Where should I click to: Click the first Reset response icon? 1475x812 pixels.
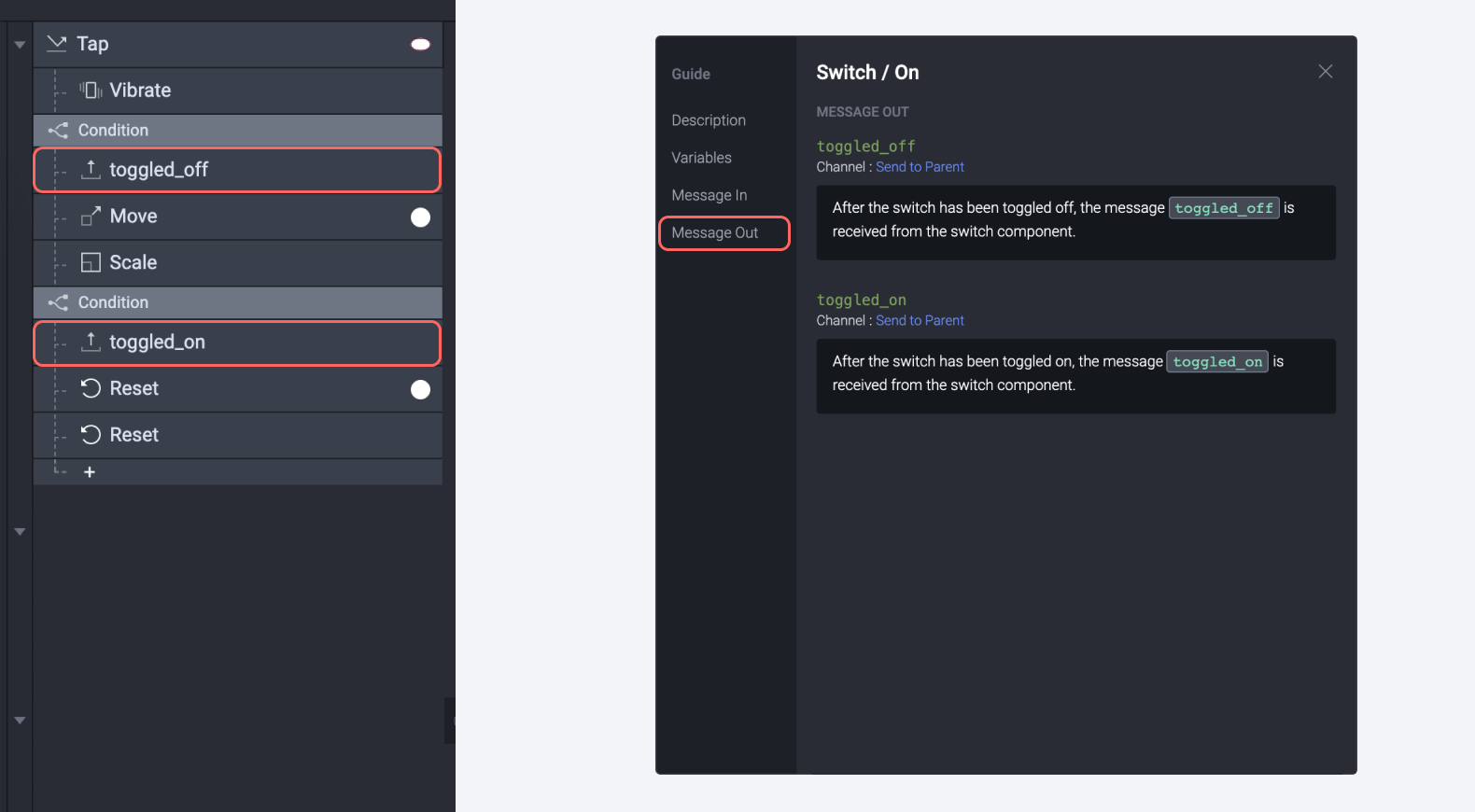coord(91,388)
